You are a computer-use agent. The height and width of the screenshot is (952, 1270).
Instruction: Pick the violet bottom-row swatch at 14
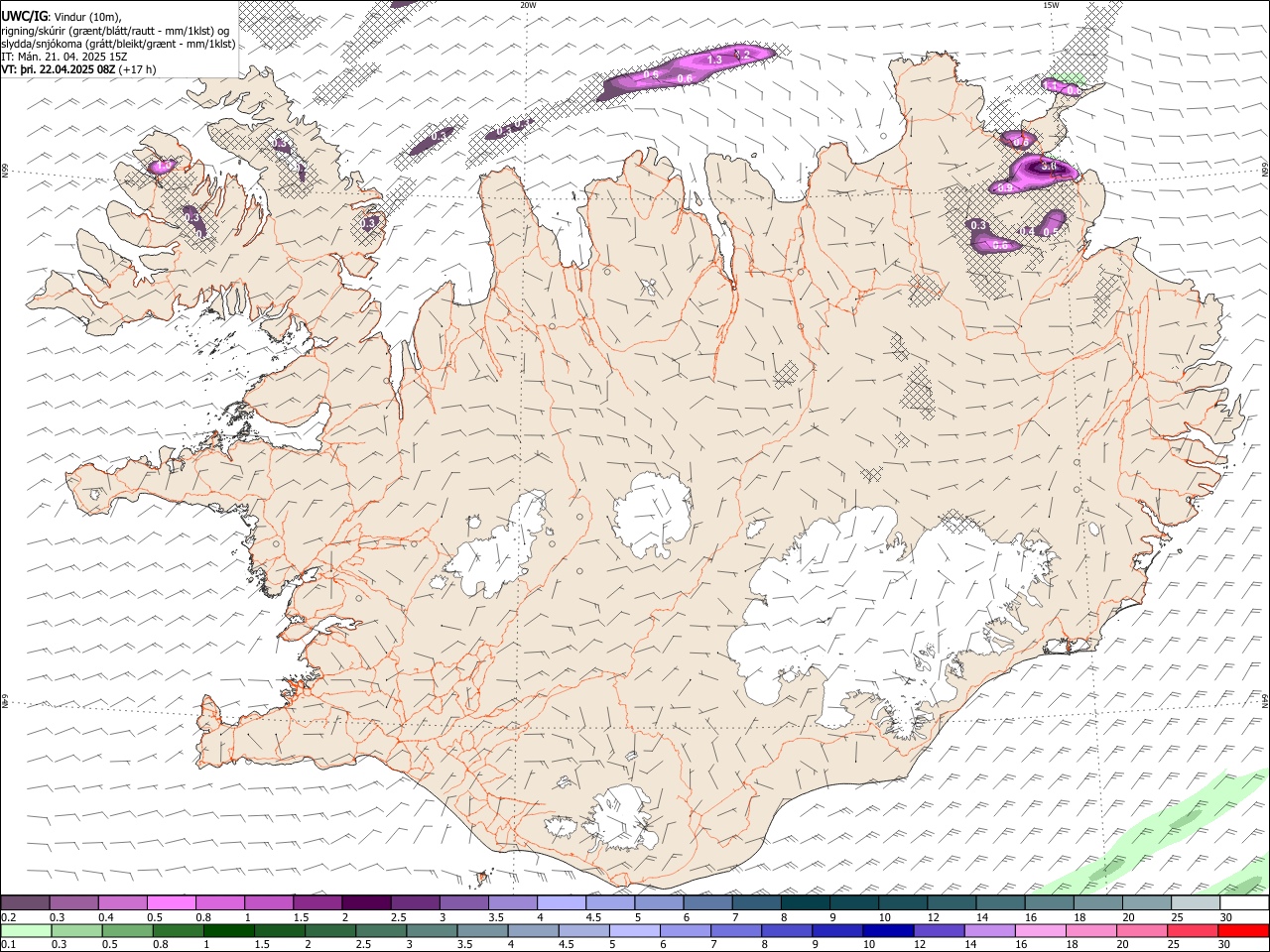pos(989,930)
